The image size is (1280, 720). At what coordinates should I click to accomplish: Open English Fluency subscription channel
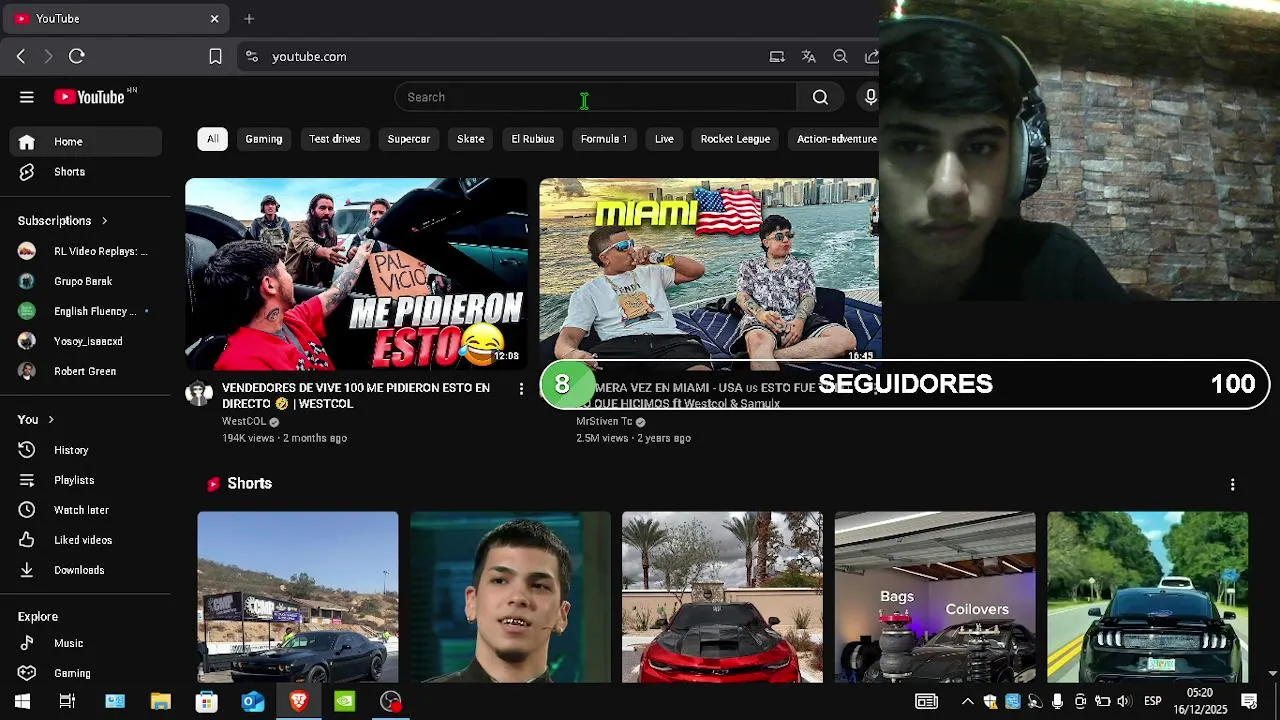(x=85, y=311)
